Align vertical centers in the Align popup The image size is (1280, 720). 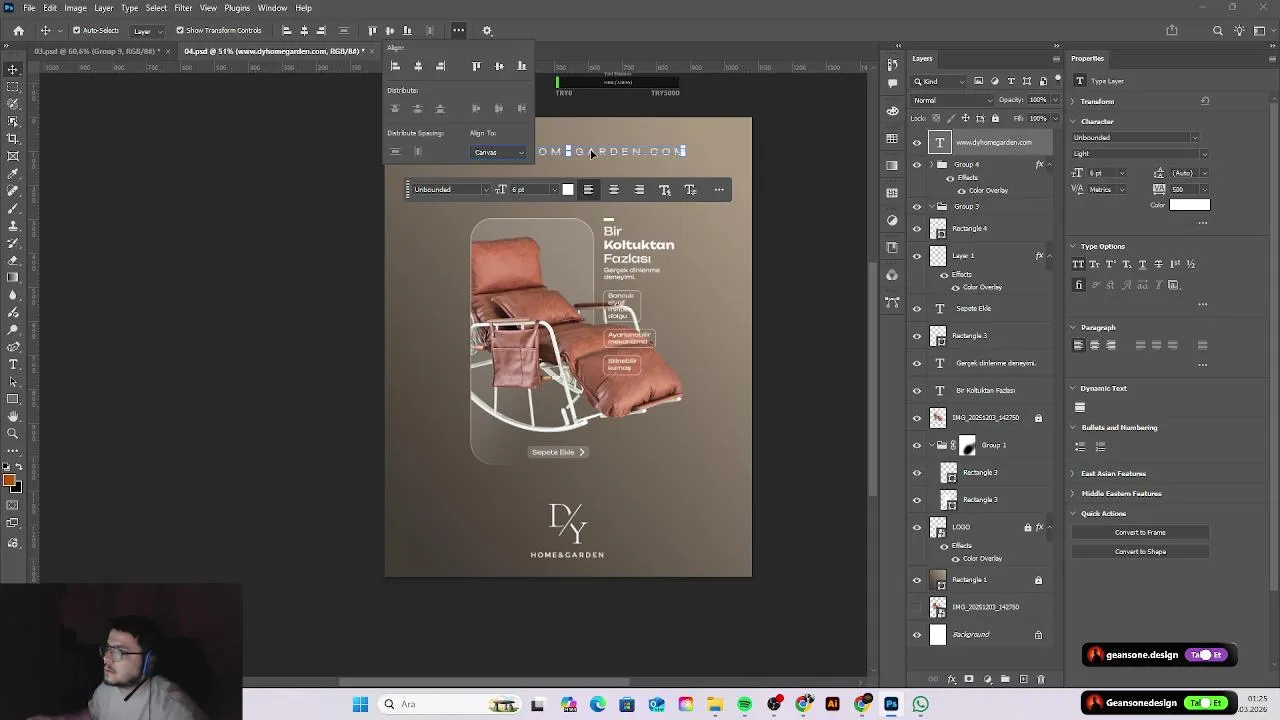[x=499, y=66]
